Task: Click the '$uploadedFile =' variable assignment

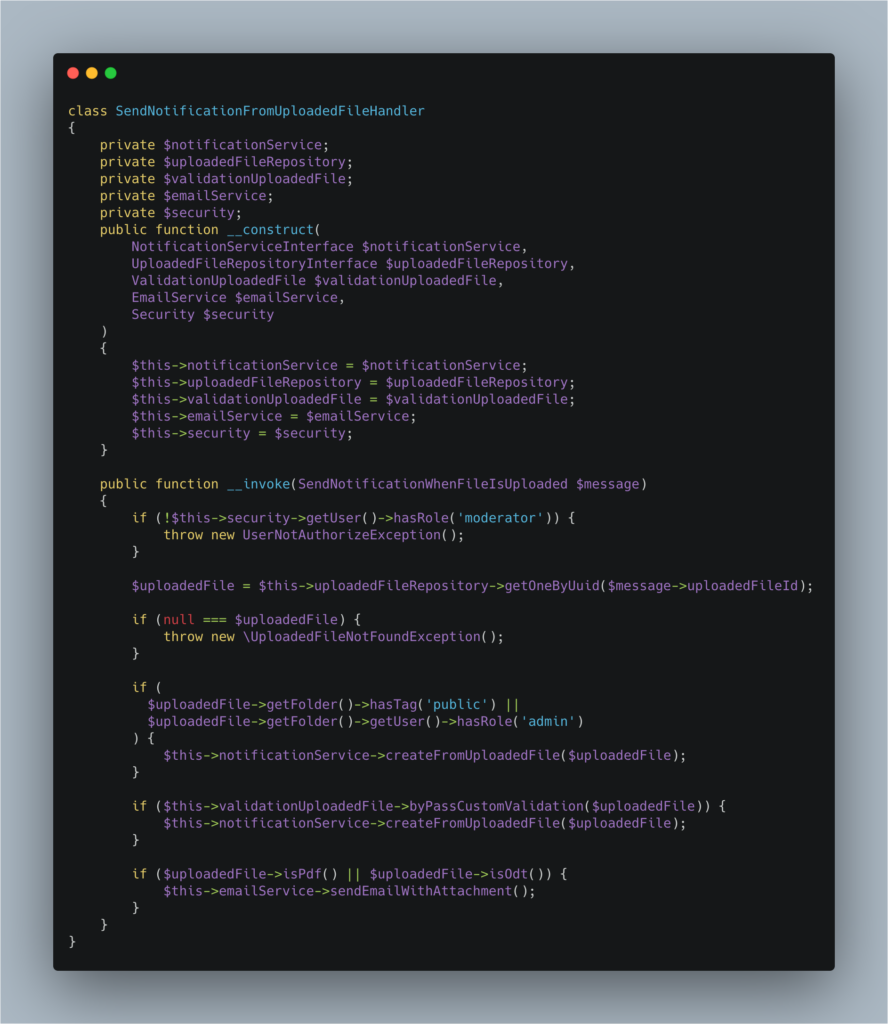Action: pyautogui.click(x=191, y=586)
